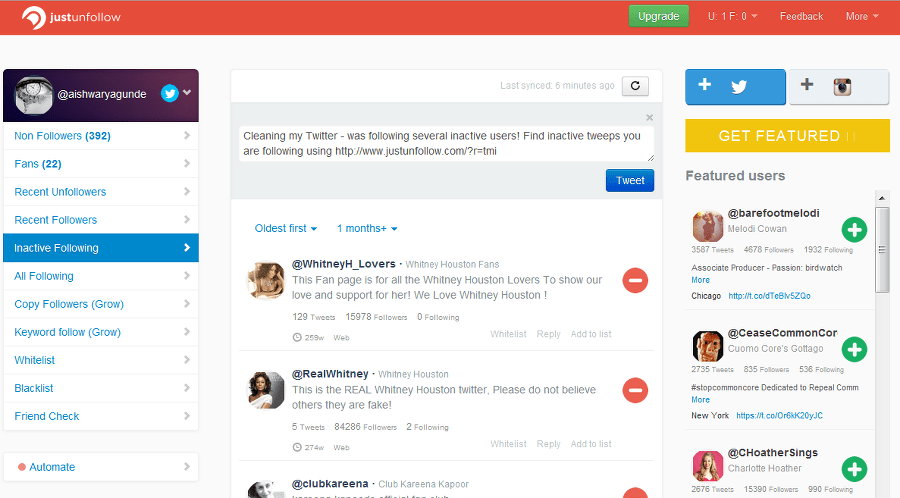900x498 pixels.
Task: Open @clubkareena profile name
Action: [330, 484]
